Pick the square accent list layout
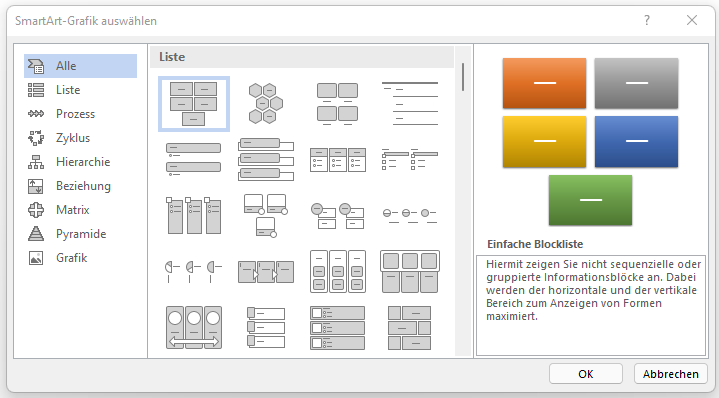The image size is (719, 398). point(410,159)
